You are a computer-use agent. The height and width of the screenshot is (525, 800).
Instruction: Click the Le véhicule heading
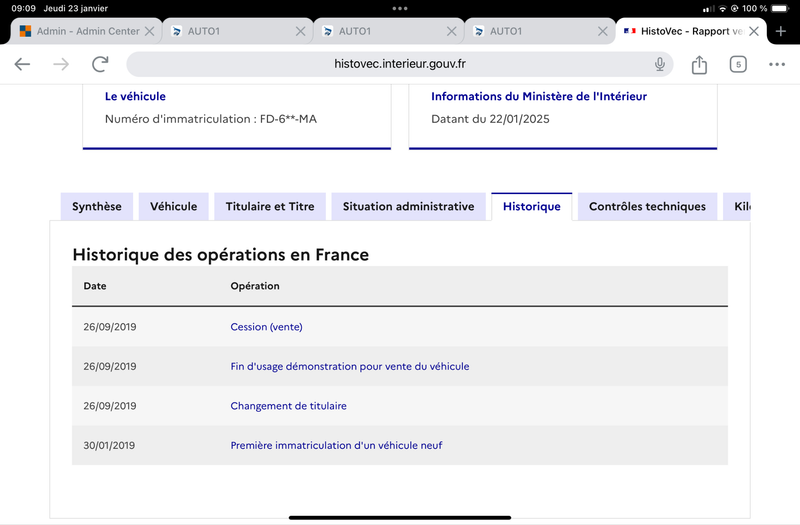pos(135,96)
